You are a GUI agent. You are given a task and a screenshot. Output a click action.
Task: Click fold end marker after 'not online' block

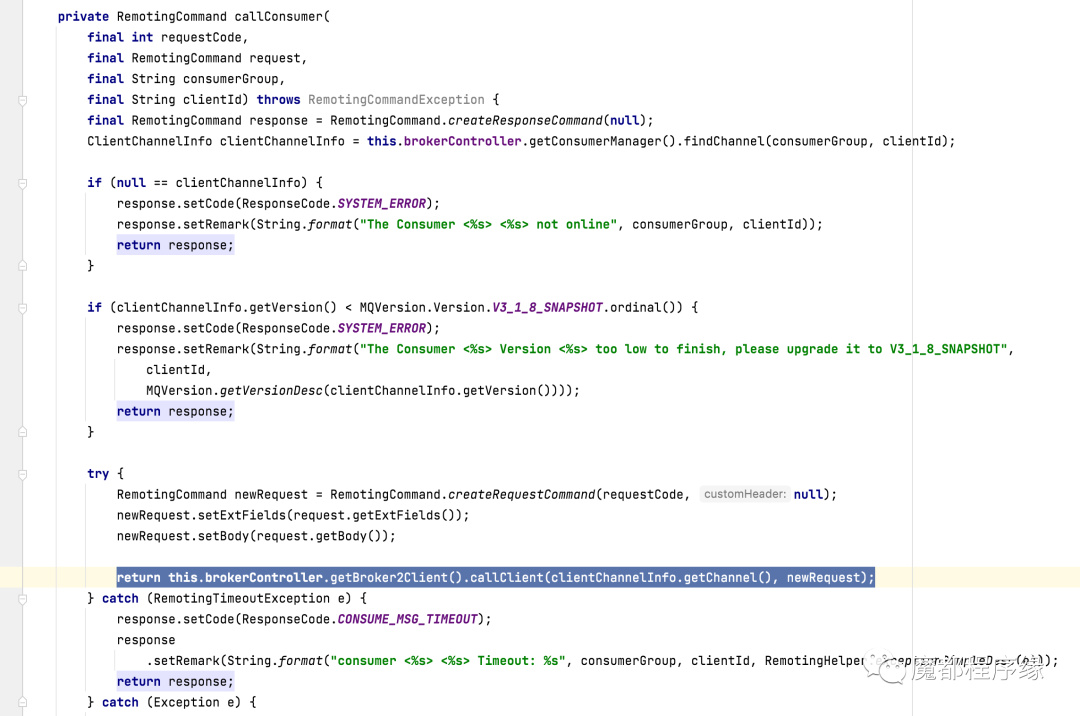[x=22, y=266]
